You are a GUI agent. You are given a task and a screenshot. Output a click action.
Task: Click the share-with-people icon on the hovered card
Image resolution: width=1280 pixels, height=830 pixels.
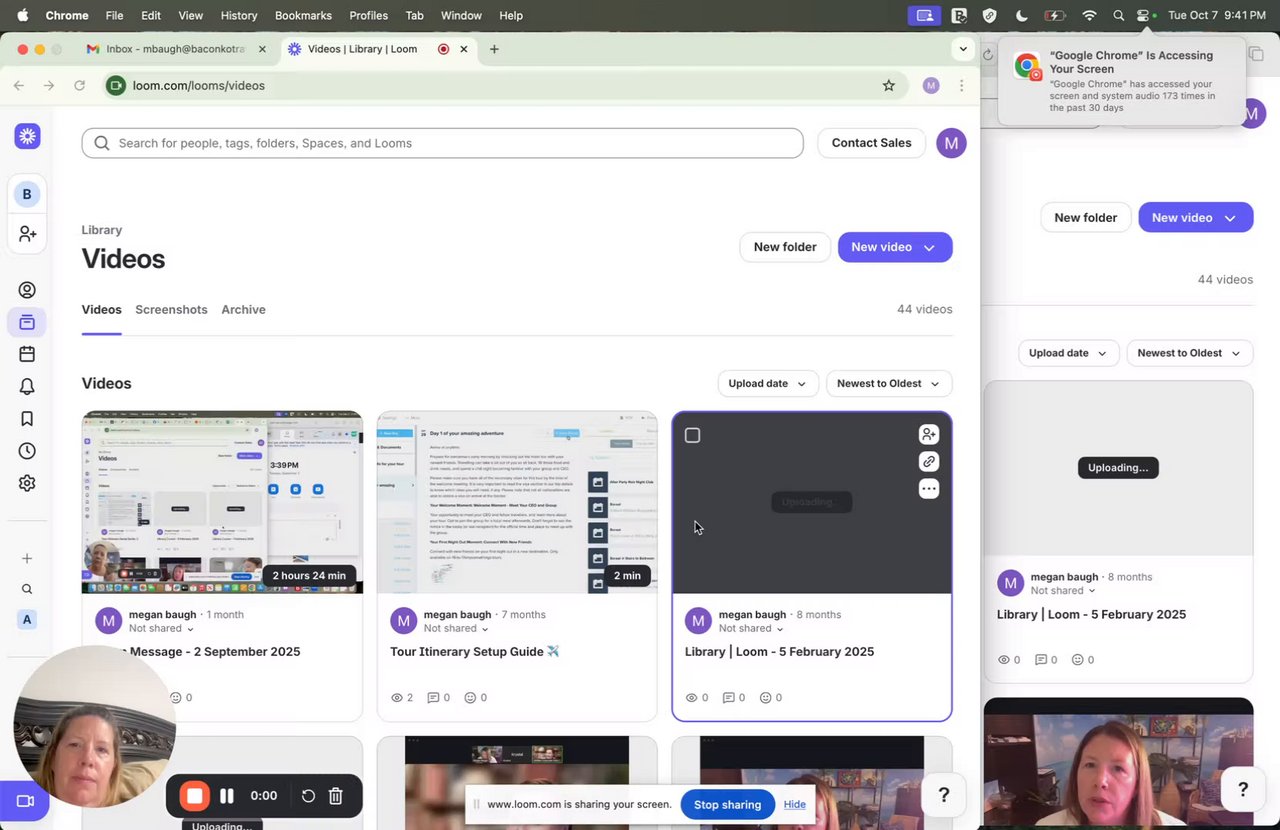929,434
